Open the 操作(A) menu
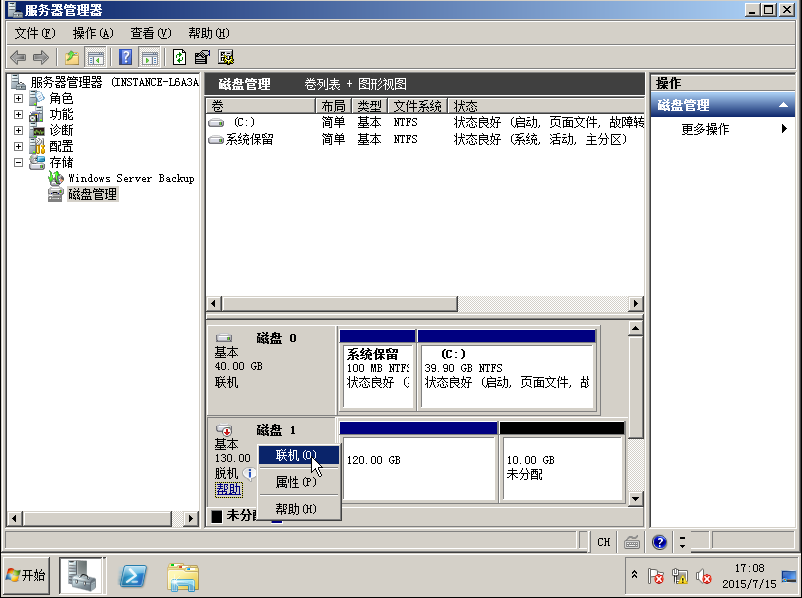 click(x=93, y=33)
